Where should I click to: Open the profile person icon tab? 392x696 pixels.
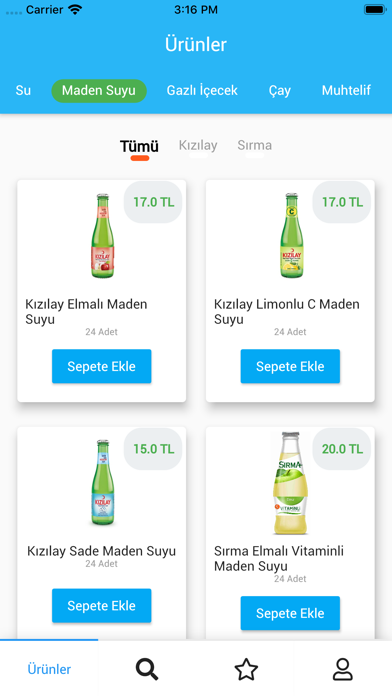[x=343, y=669]
